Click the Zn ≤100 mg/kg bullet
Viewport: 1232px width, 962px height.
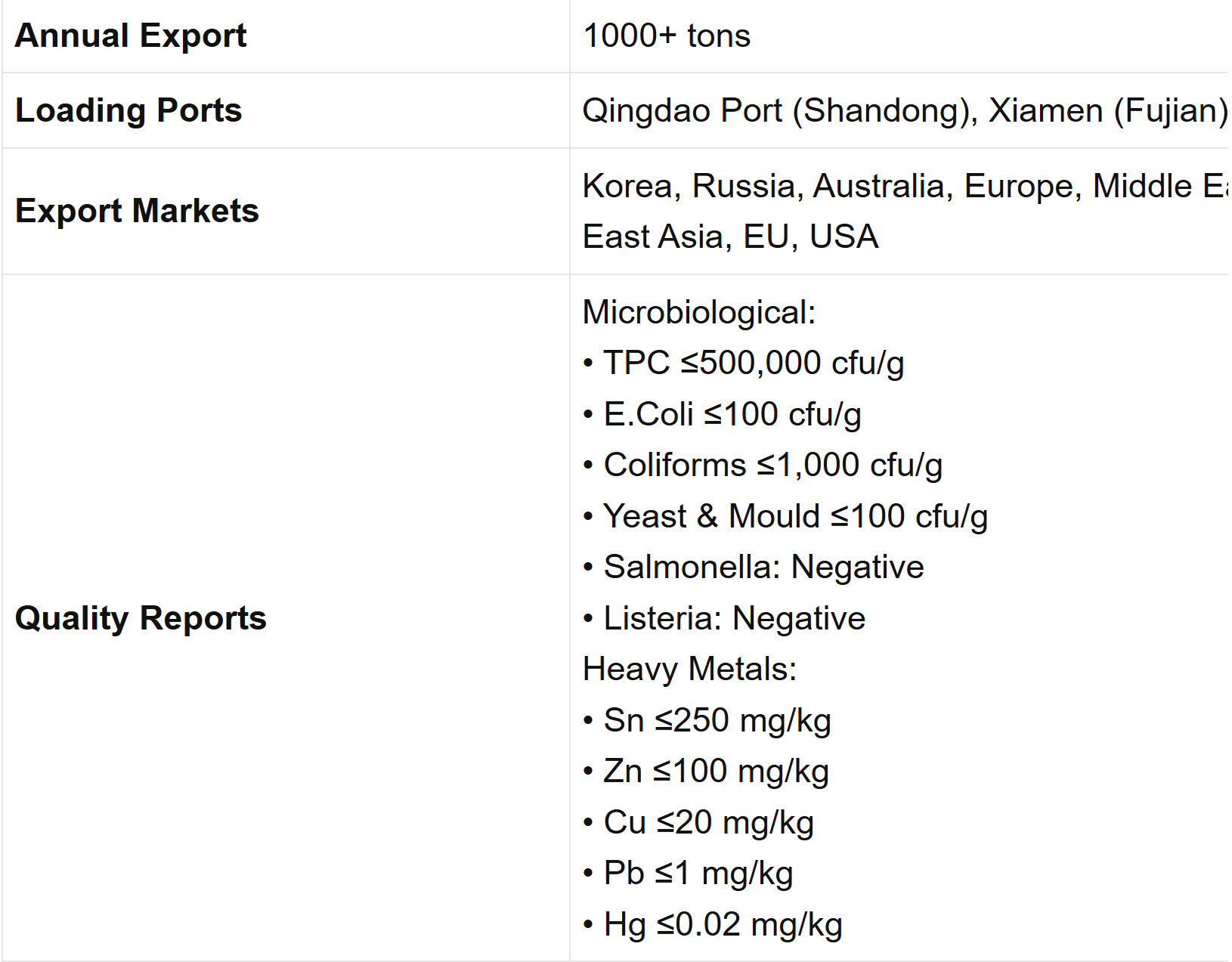(x=707, y=772)
